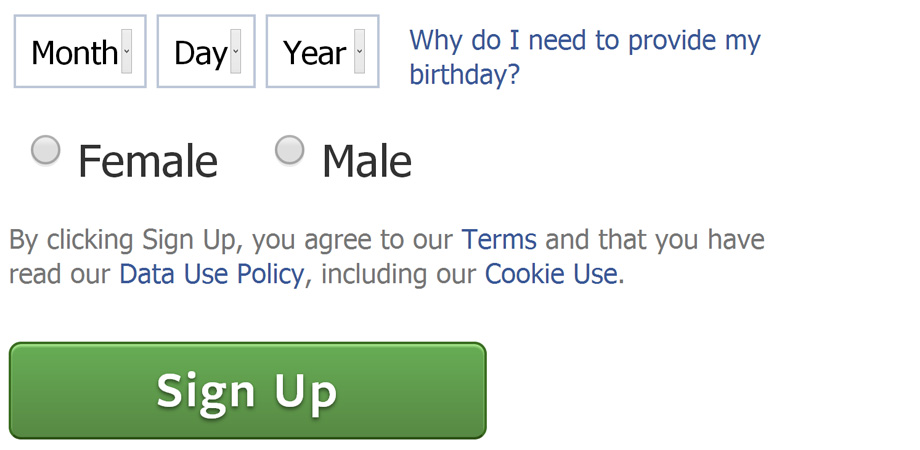Click the small arrow on Year selector
The height and width of the screenshot is (450, 920).
(360, 52)
